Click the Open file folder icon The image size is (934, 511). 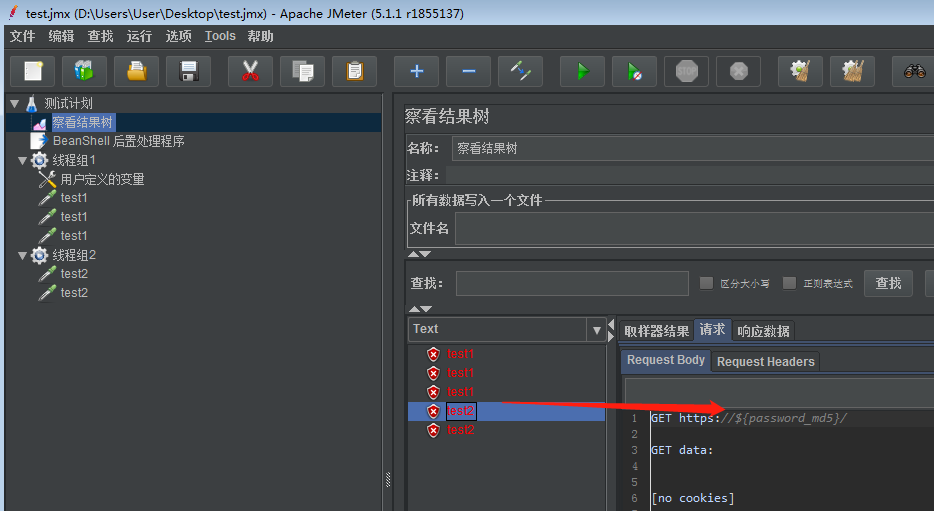click(x=136, y=71)
